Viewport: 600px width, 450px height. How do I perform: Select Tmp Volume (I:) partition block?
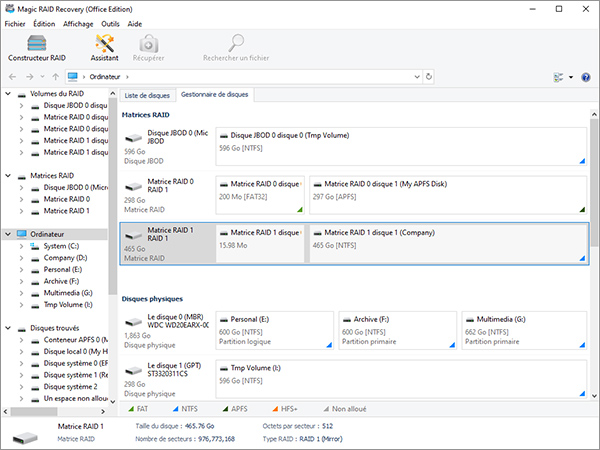(x=401, y=379)
